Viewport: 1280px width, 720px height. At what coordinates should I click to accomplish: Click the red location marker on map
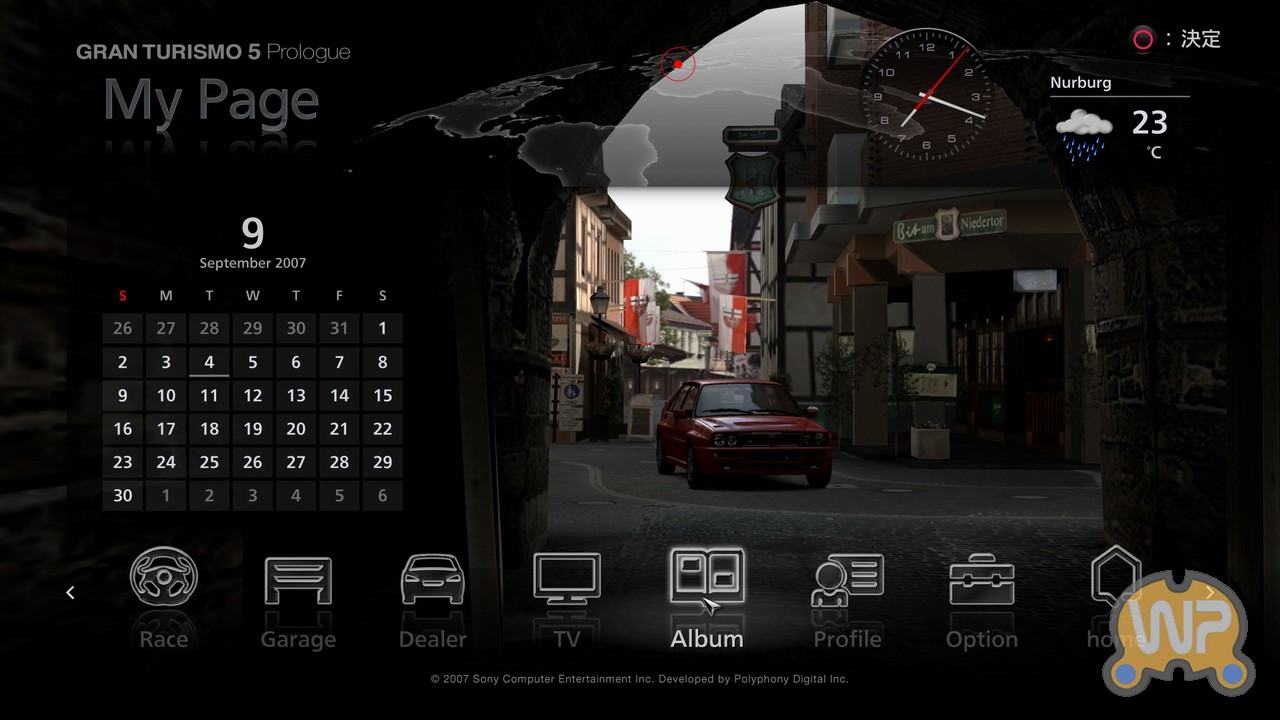click(x=678, y=65)
